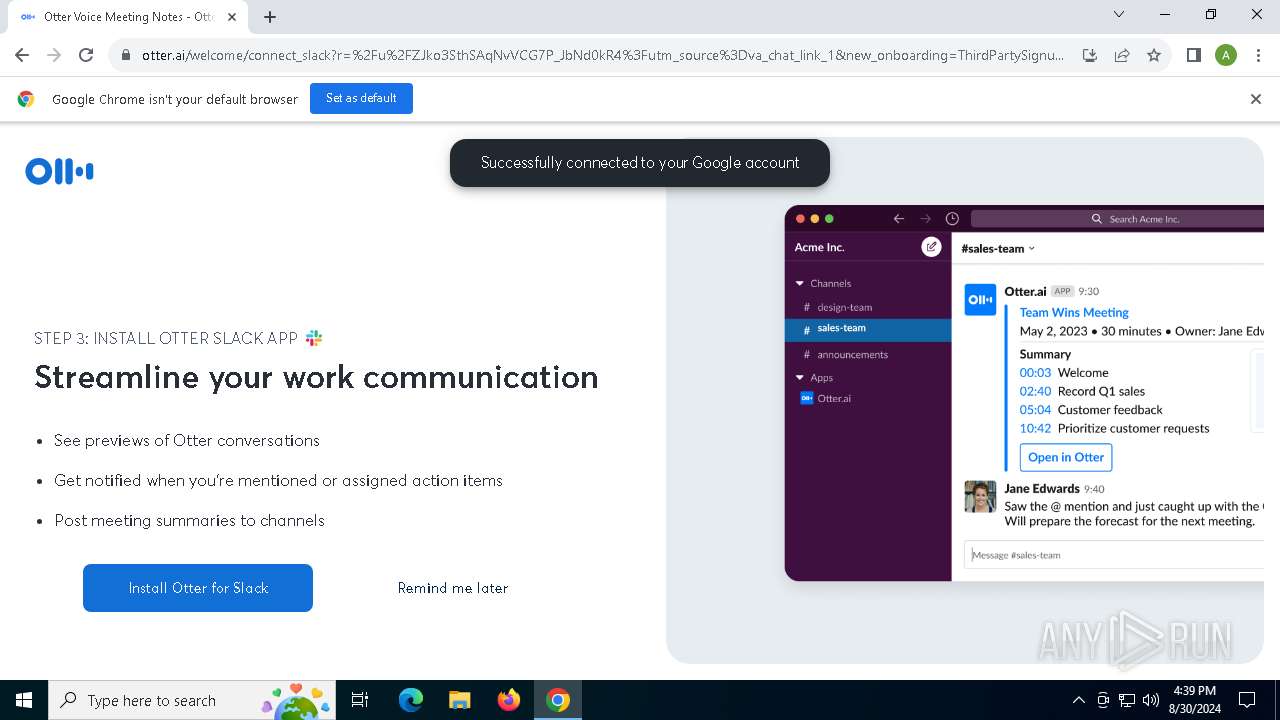Share this page icon
Screen dimensions: 1280x720
(1122, 55)
